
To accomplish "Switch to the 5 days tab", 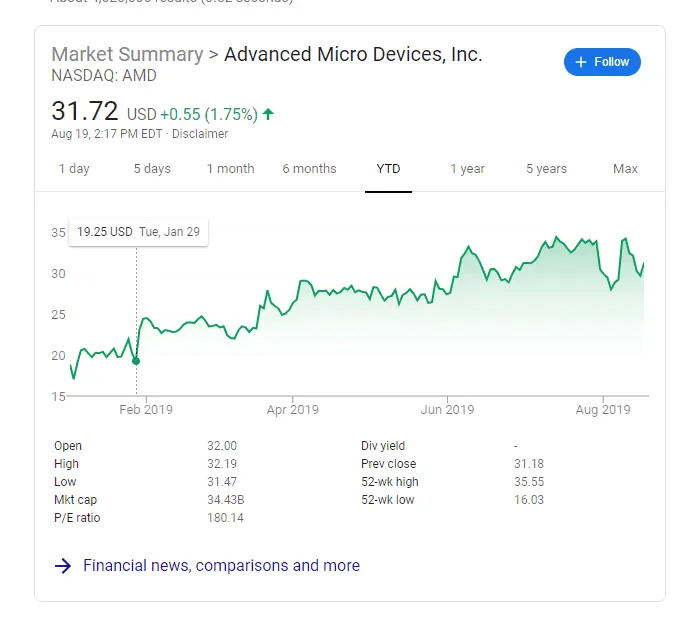I will (x=152, y=169).
